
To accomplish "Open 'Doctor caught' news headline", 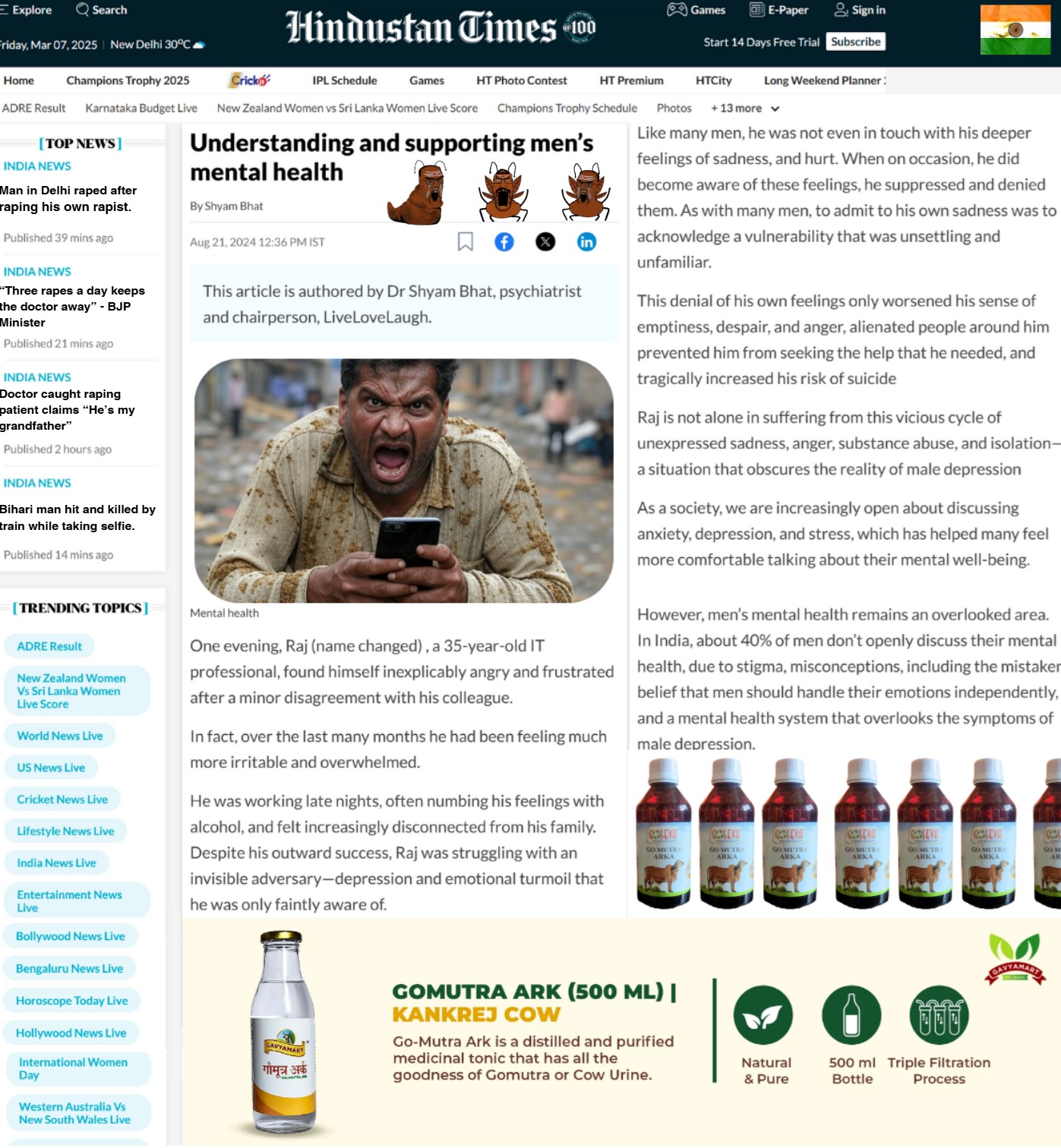I will coord(68,410).
